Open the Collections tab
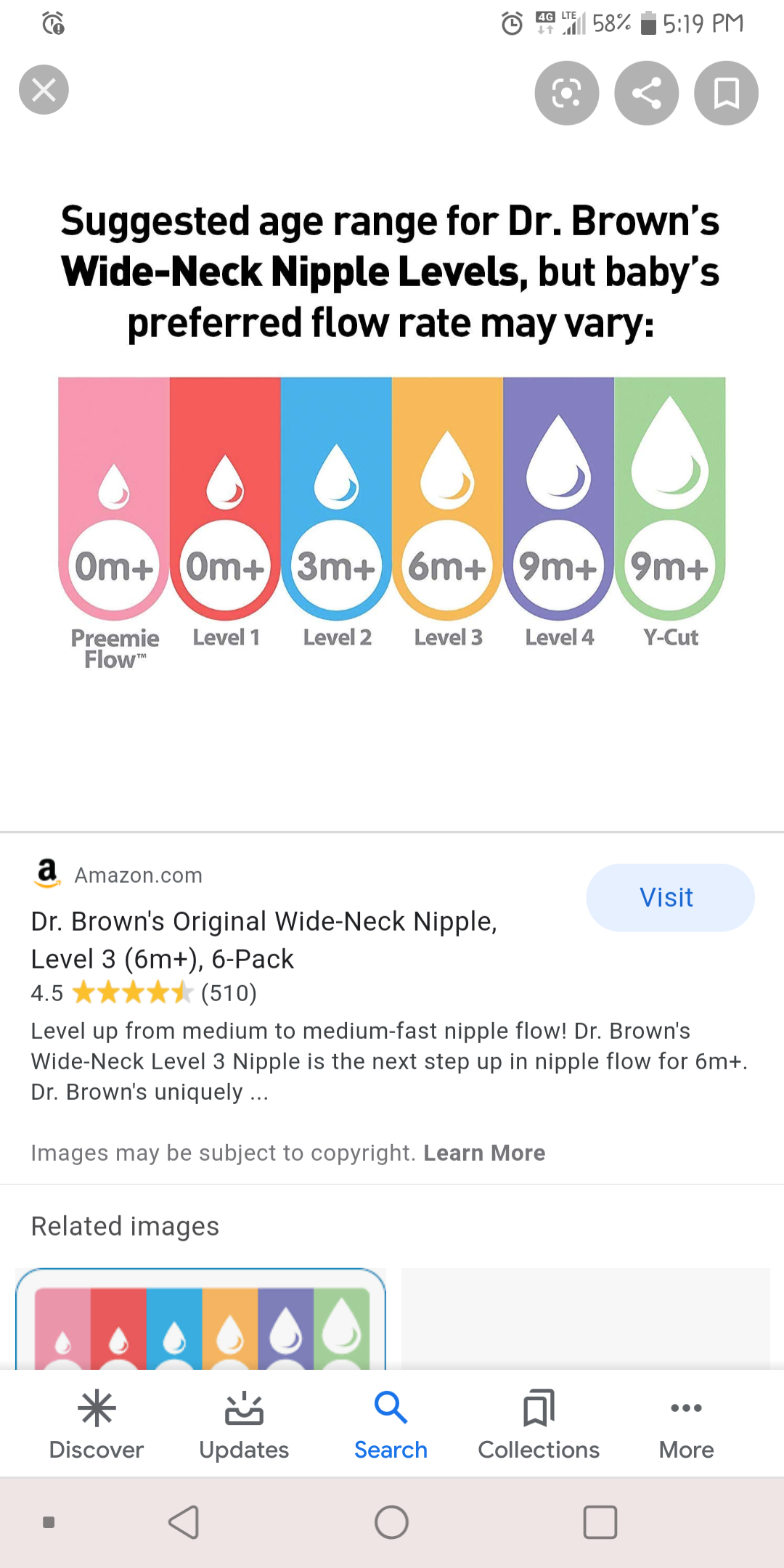 pos(539,1424)
